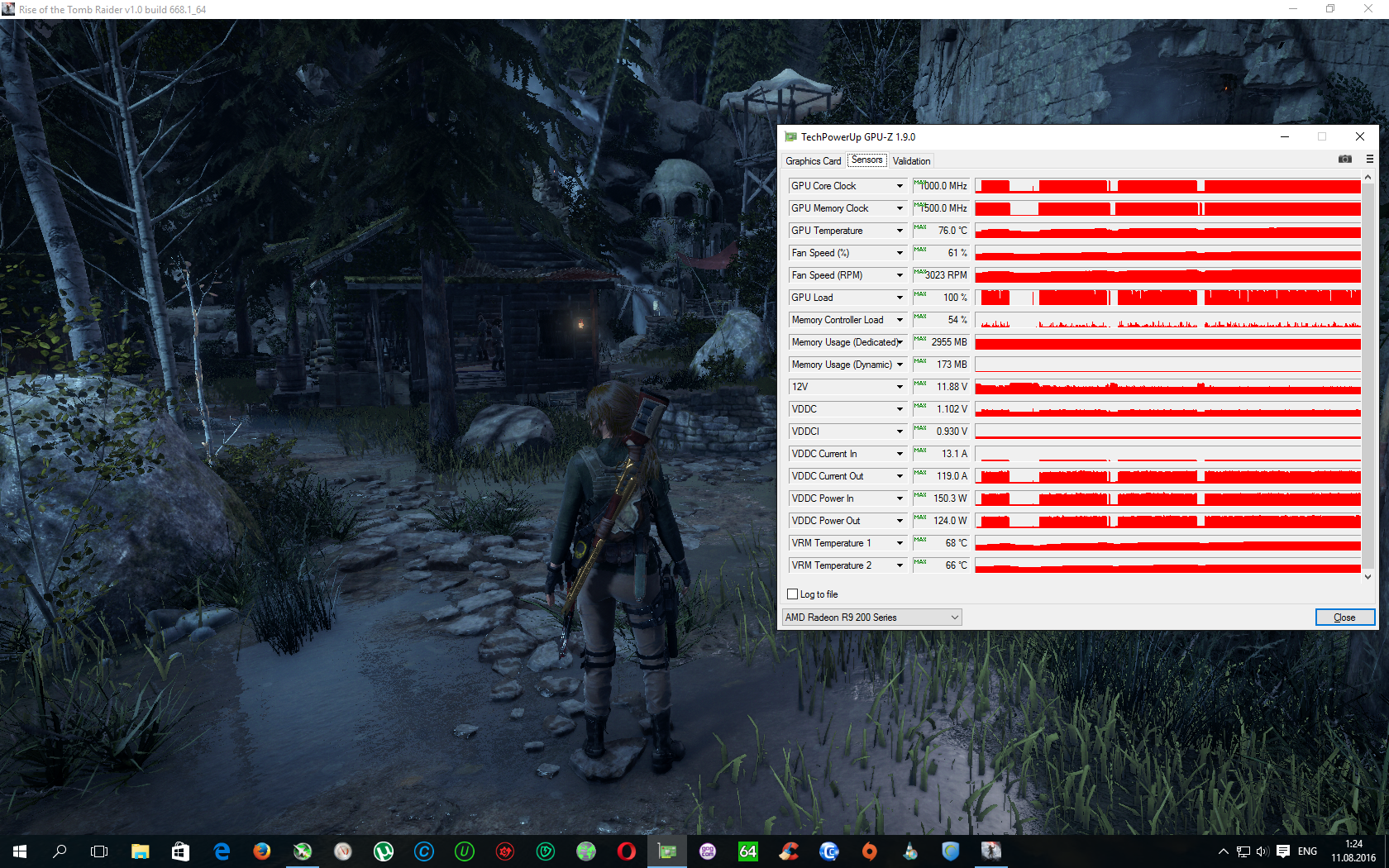Screen dimensions: 1389x868
Task: Open the volume control in system tray
Action: 1263,851
